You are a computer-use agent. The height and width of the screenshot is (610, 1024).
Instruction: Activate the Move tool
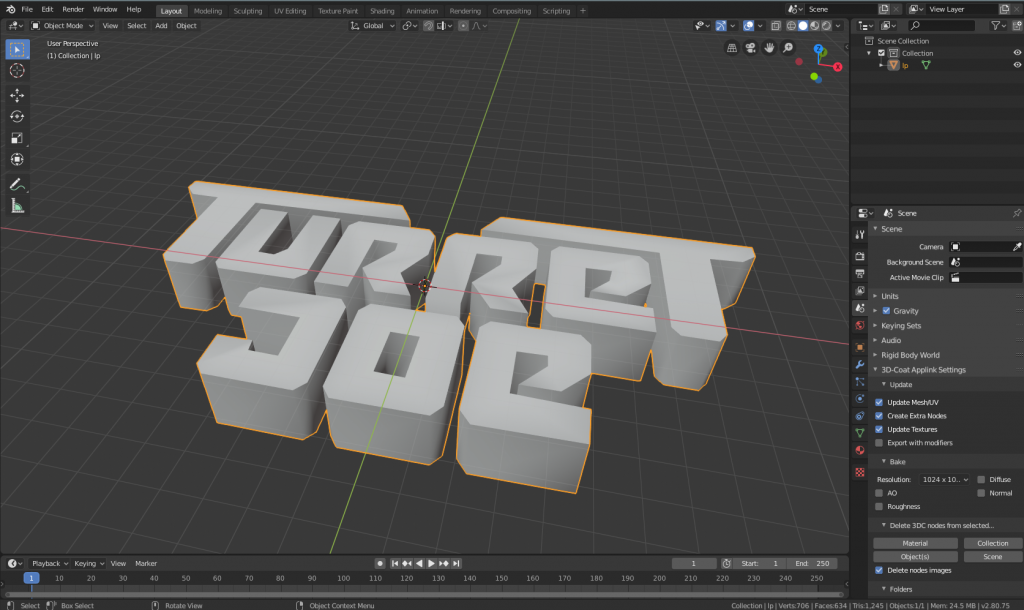[x=17, y=95]
